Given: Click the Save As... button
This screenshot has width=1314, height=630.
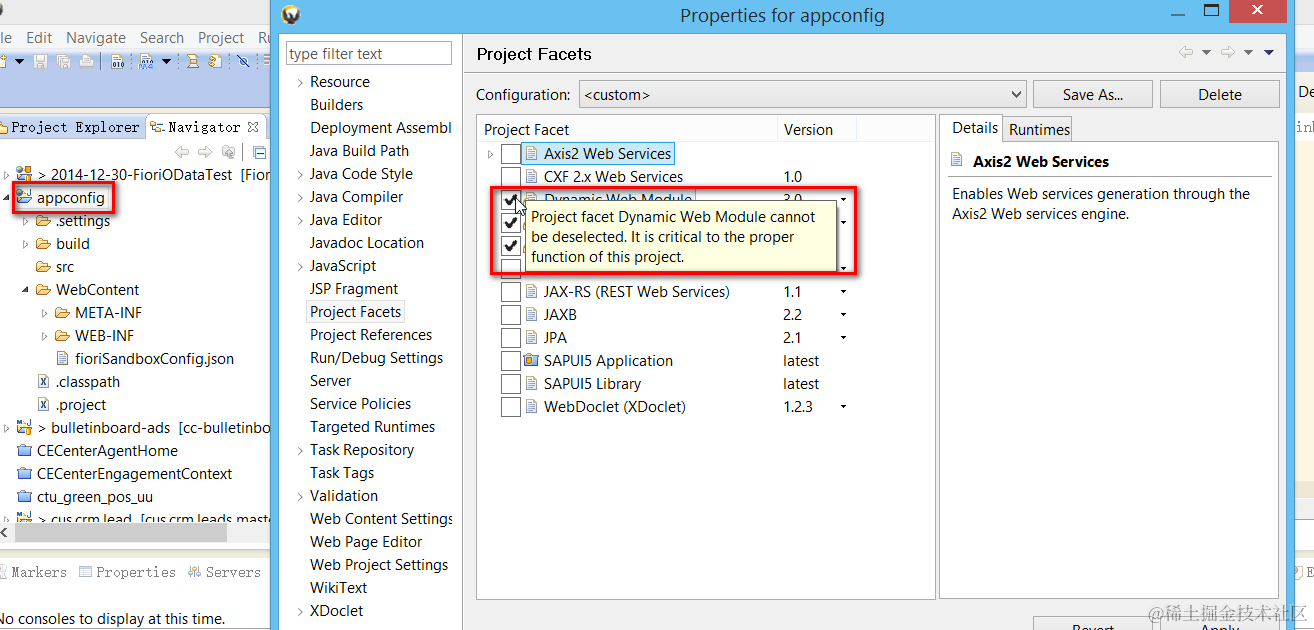Looking at the screenshot, I should pos(1093,95).
